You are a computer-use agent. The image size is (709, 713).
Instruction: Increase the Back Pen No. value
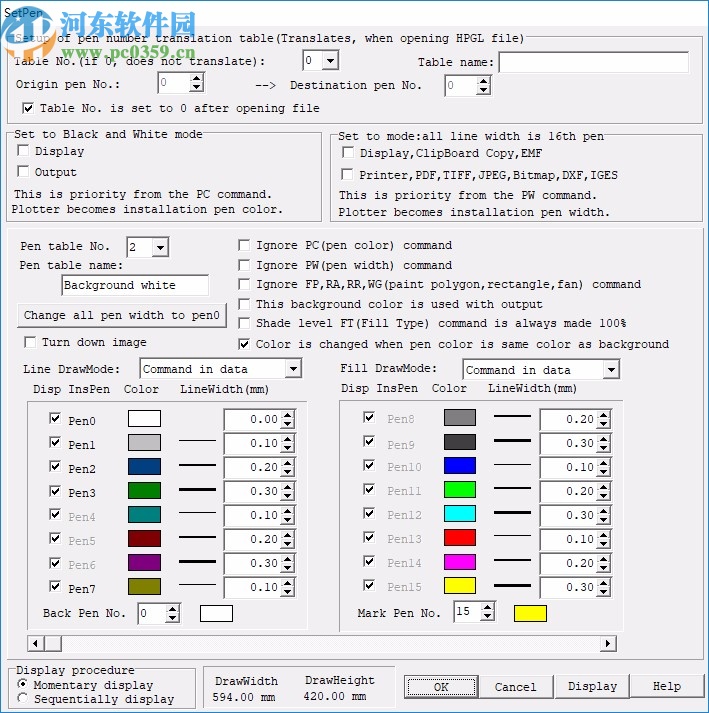172,609
